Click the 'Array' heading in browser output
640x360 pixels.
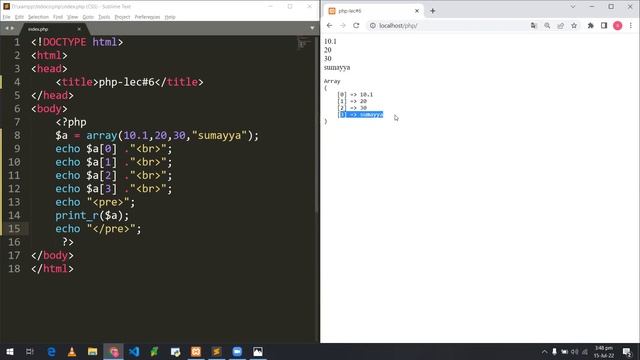click(x=332, y=81)
